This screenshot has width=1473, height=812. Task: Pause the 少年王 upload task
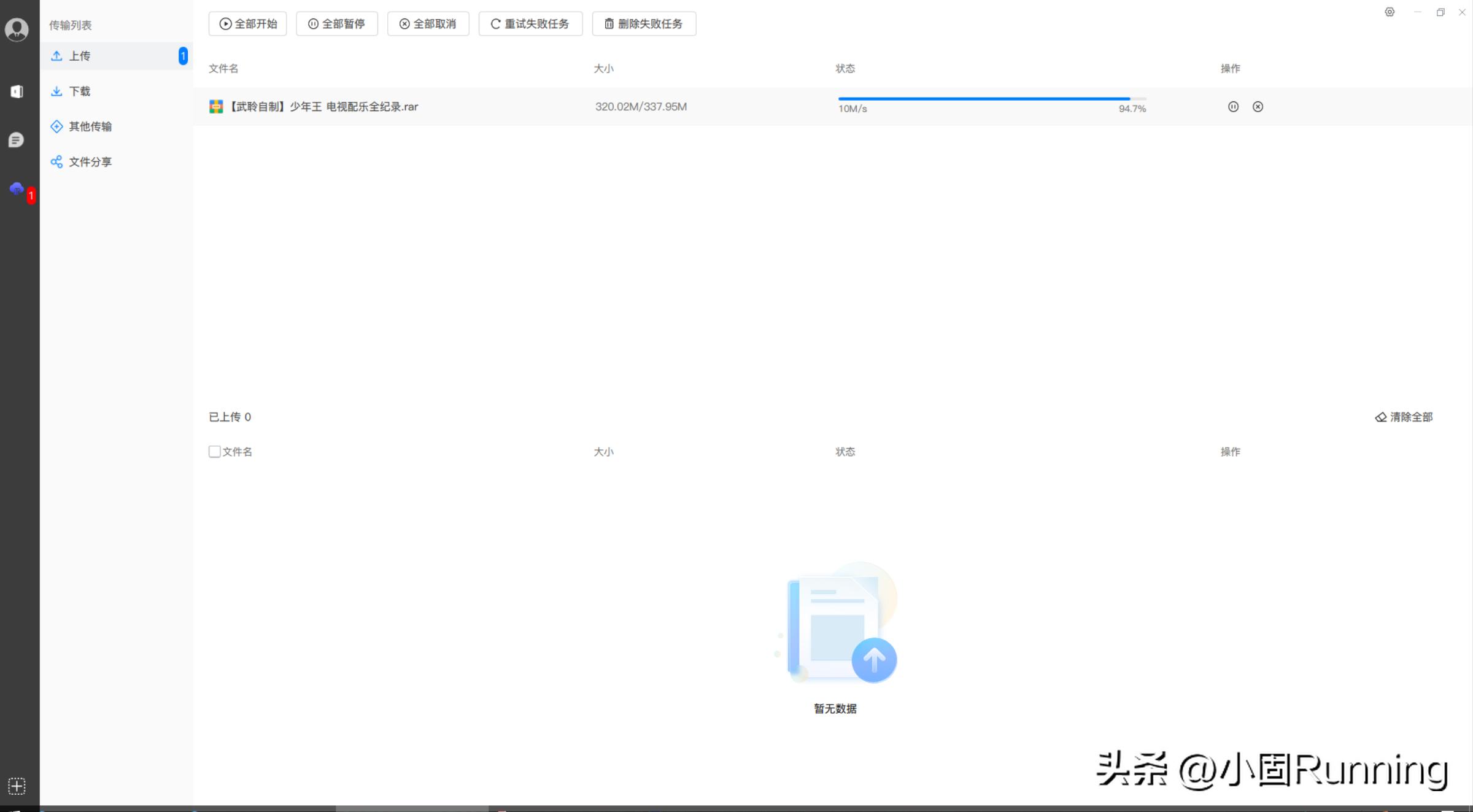point(1234,106)
